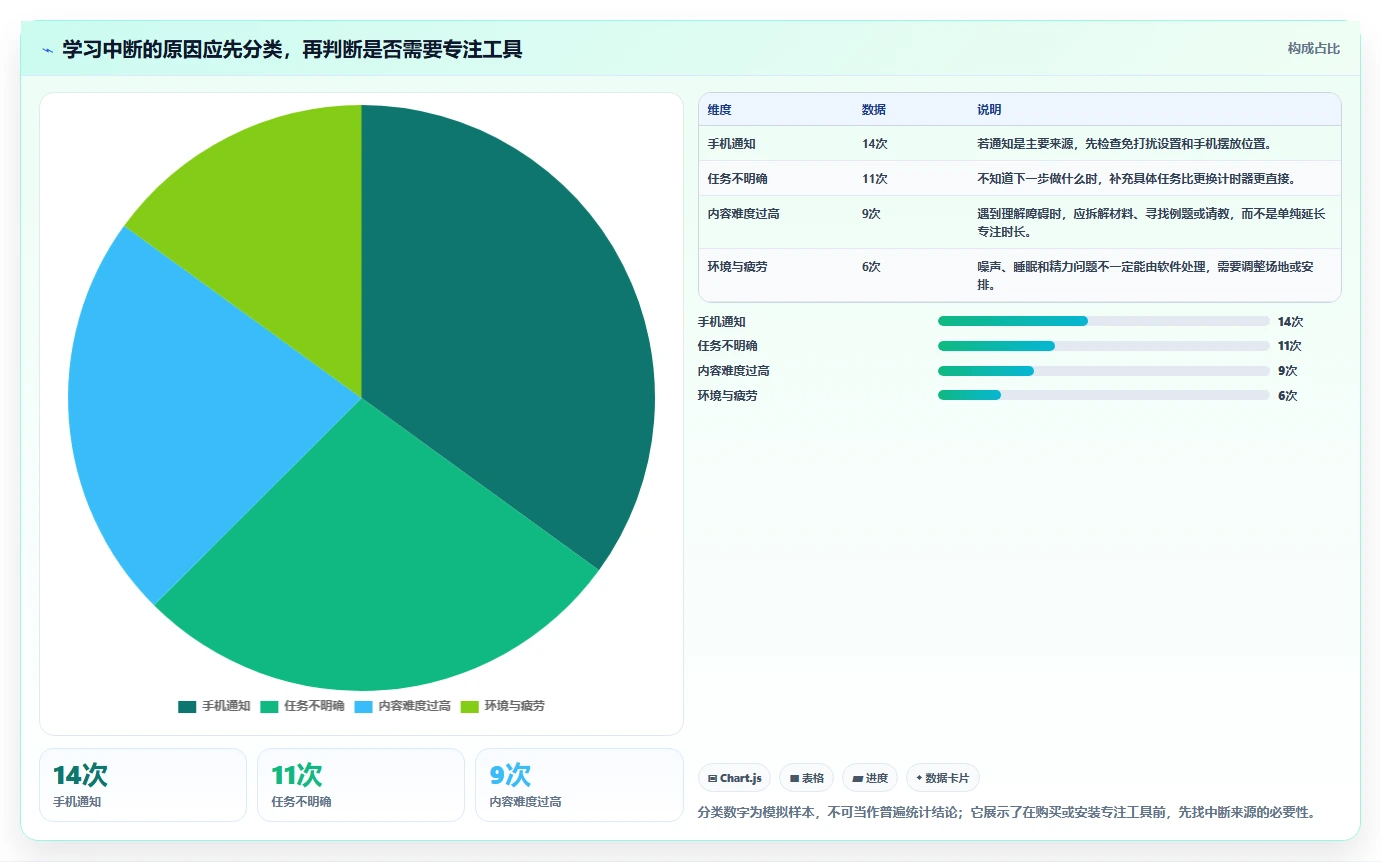Toggle 任务不明确 legend swatch in chart
This screenshot has height=862, width=1381.
(269, 706)
